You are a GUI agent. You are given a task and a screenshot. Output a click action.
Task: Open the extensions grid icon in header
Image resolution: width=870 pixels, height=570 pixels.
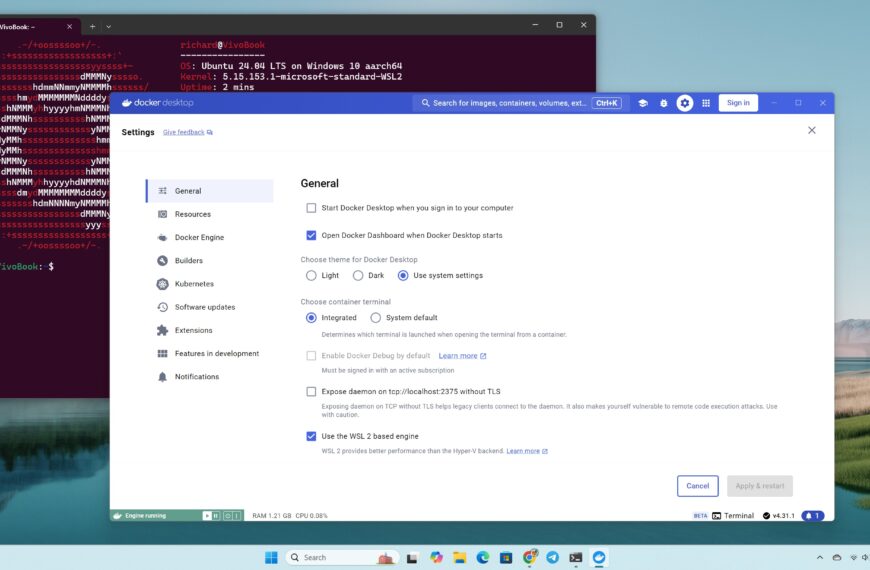click(x=706, y=103)
